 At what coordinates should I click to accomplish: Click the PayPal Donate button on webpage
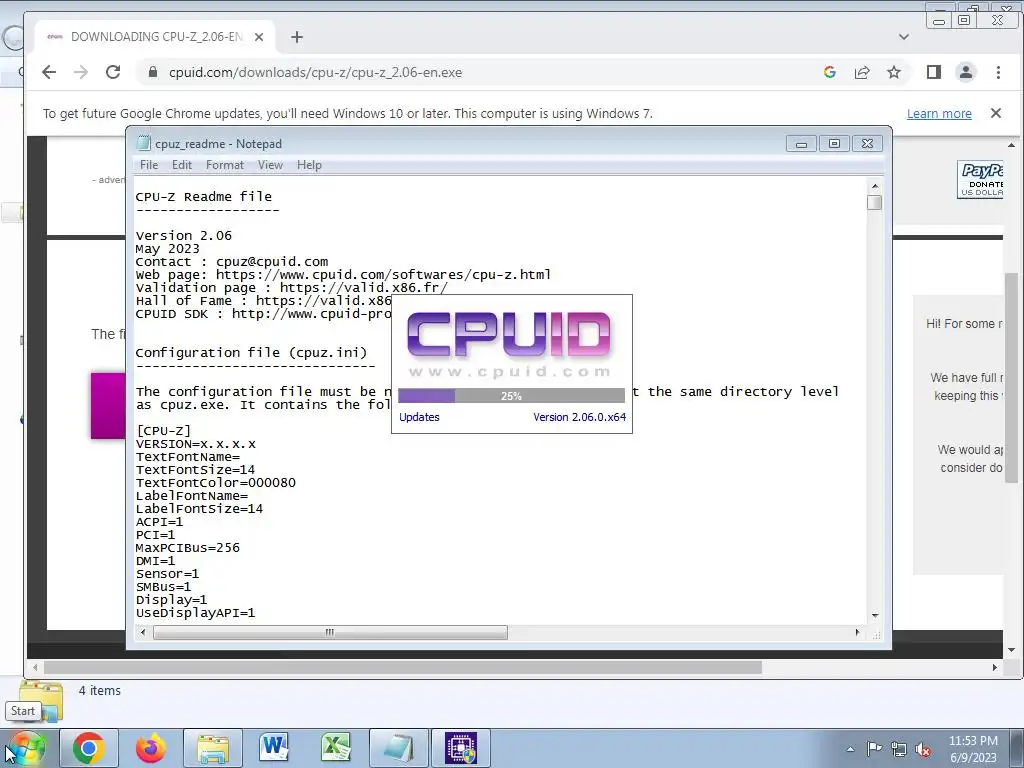tap(980, 180)
